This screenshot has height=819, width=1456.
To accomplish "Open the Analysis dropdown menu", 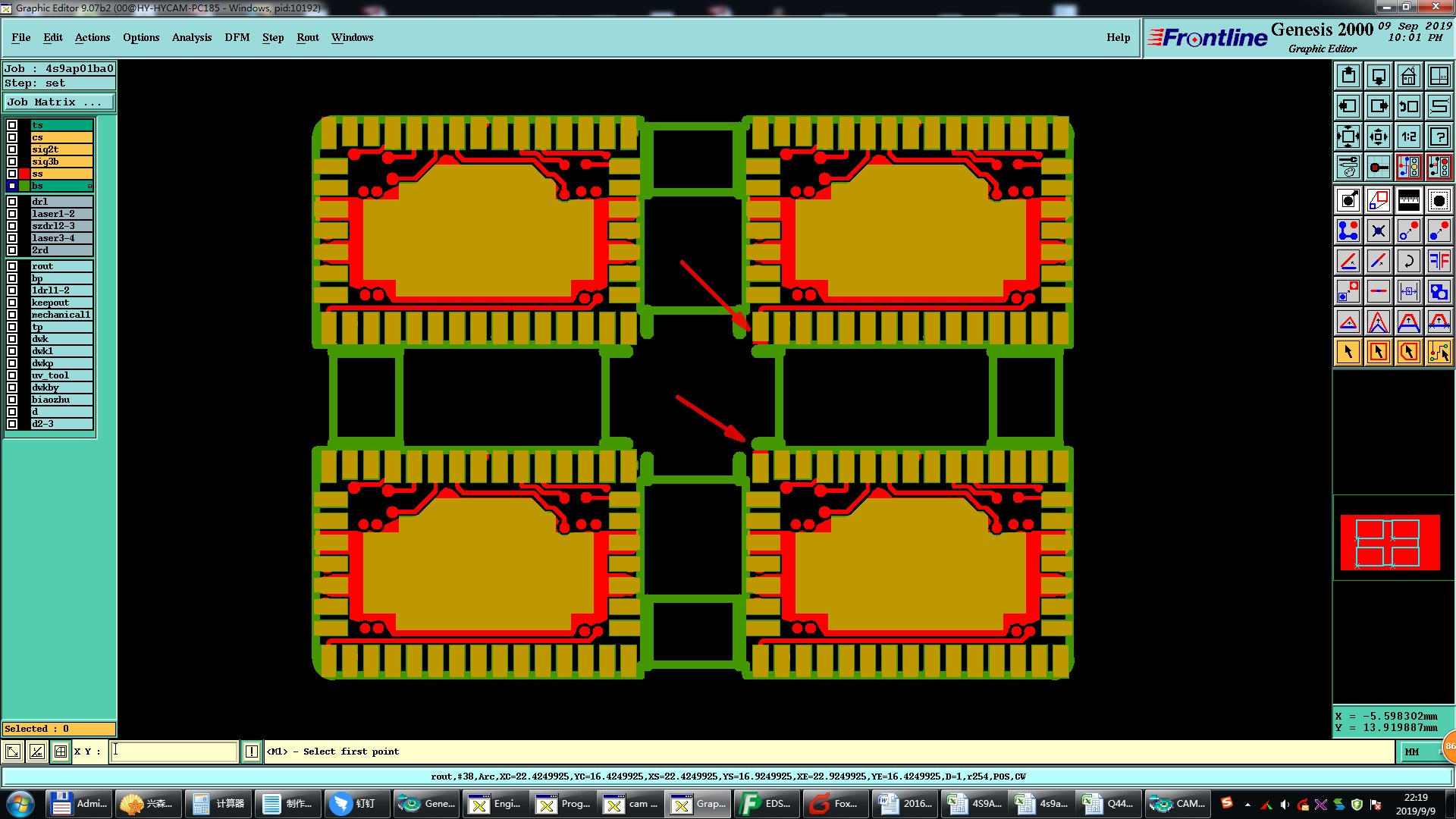I will (191, 37).
